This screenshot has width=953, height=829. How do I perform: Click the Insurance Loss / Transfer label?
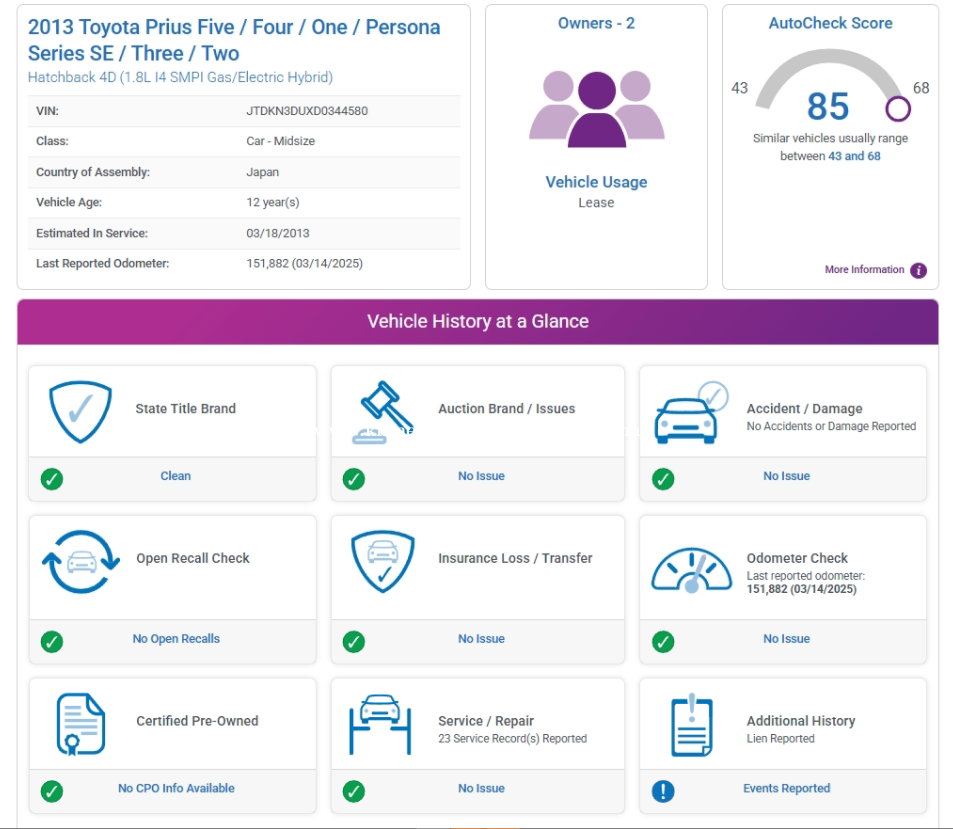[x=515, y=558]
